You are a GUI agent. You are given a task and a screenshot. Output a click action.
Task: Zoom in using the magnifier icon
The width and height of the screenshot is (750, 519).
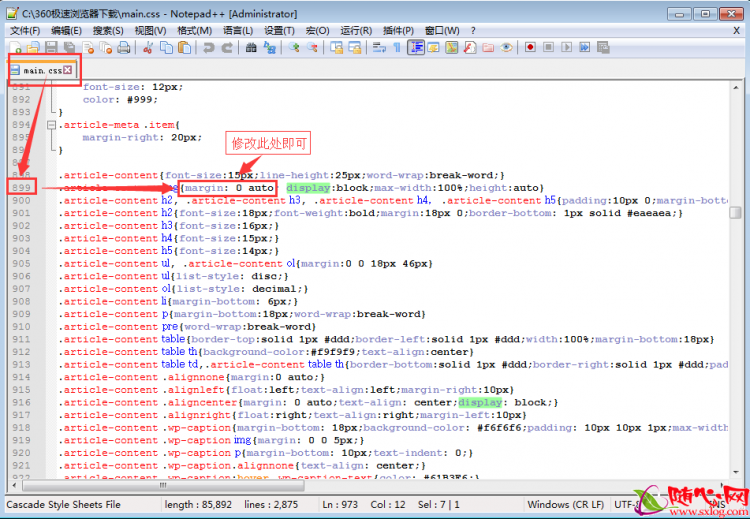tap(294, 47)
